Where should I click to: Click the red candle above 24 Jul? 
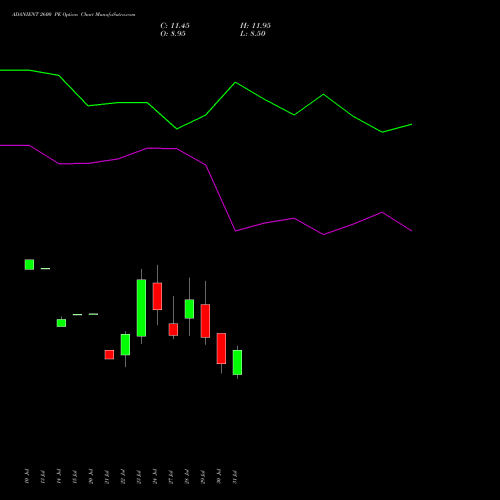pyautogui.click(x=157, y=296)
